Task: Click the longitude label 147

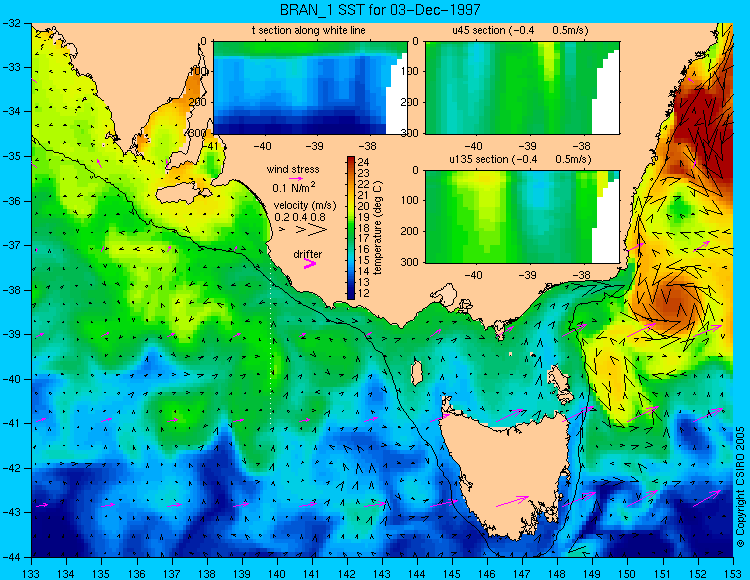Action: 522,574
